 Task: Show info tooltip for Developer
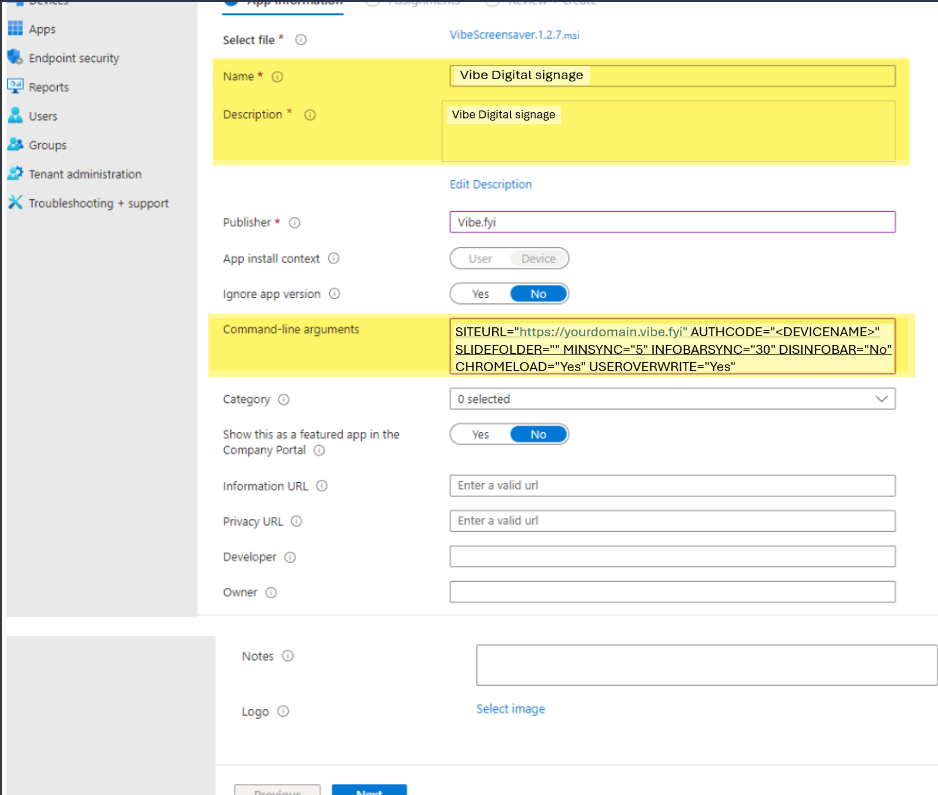coord(290,557)
